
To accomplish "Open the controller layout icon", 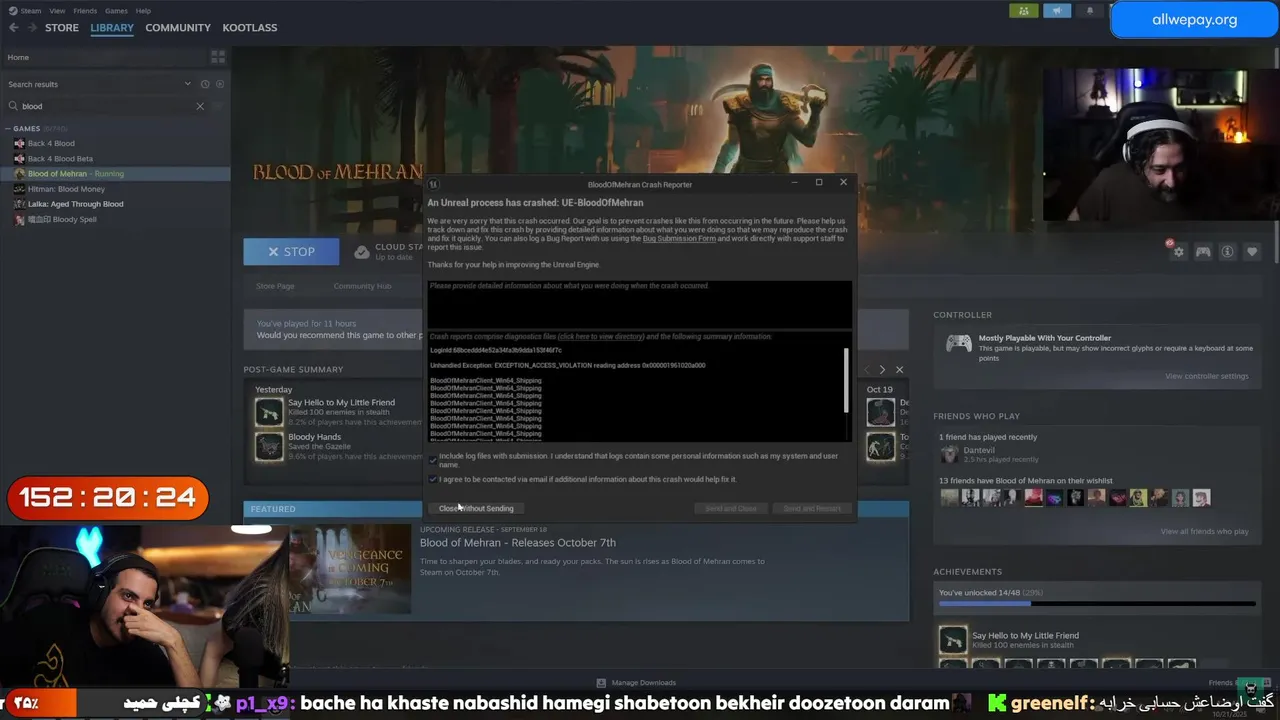I will [x=1203, y=252].
